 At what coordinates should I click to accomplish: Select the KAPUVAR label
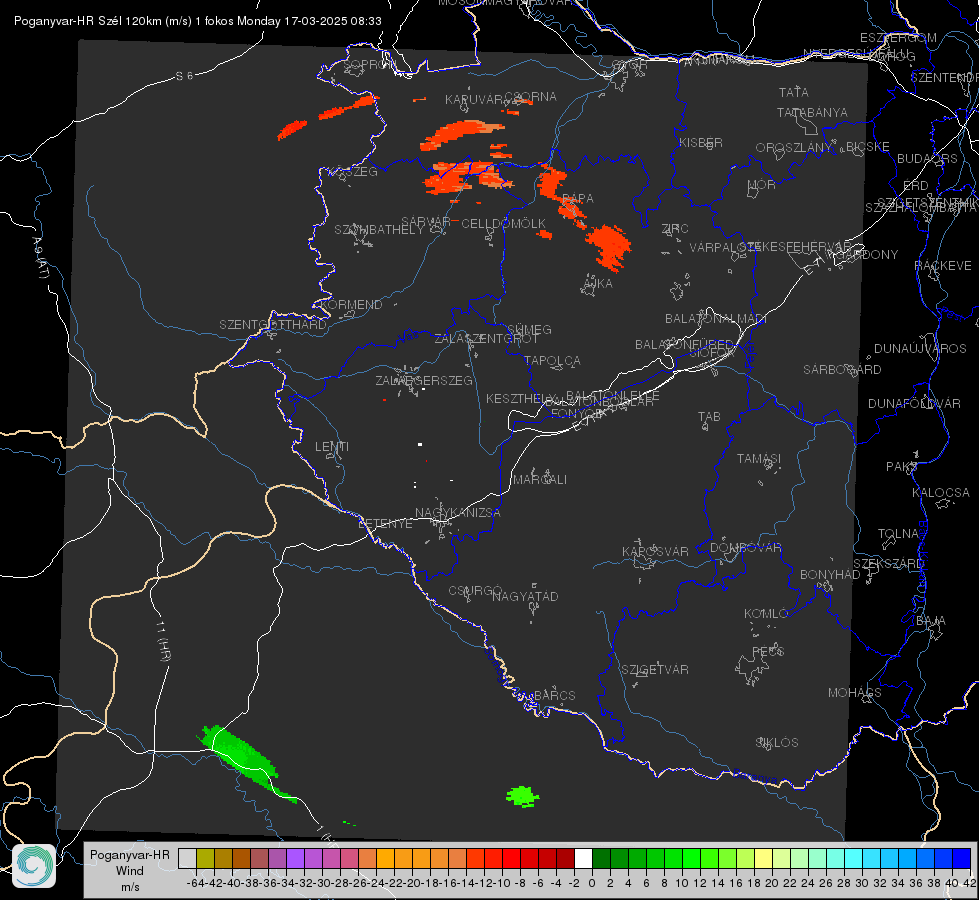point(475,99)
